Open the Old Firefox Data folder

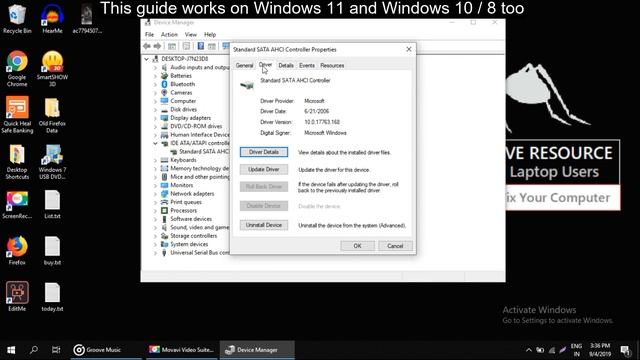click(x=52, y=115)
